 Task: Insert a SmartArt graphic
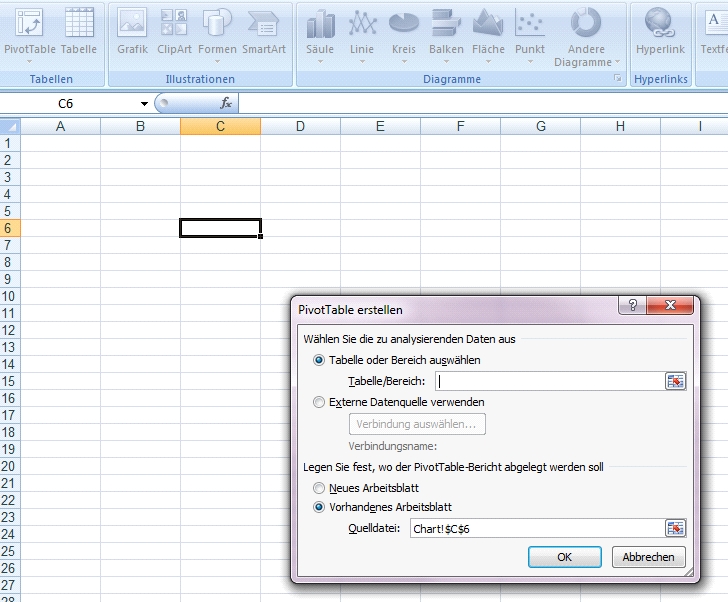click(x=263, y=33)
